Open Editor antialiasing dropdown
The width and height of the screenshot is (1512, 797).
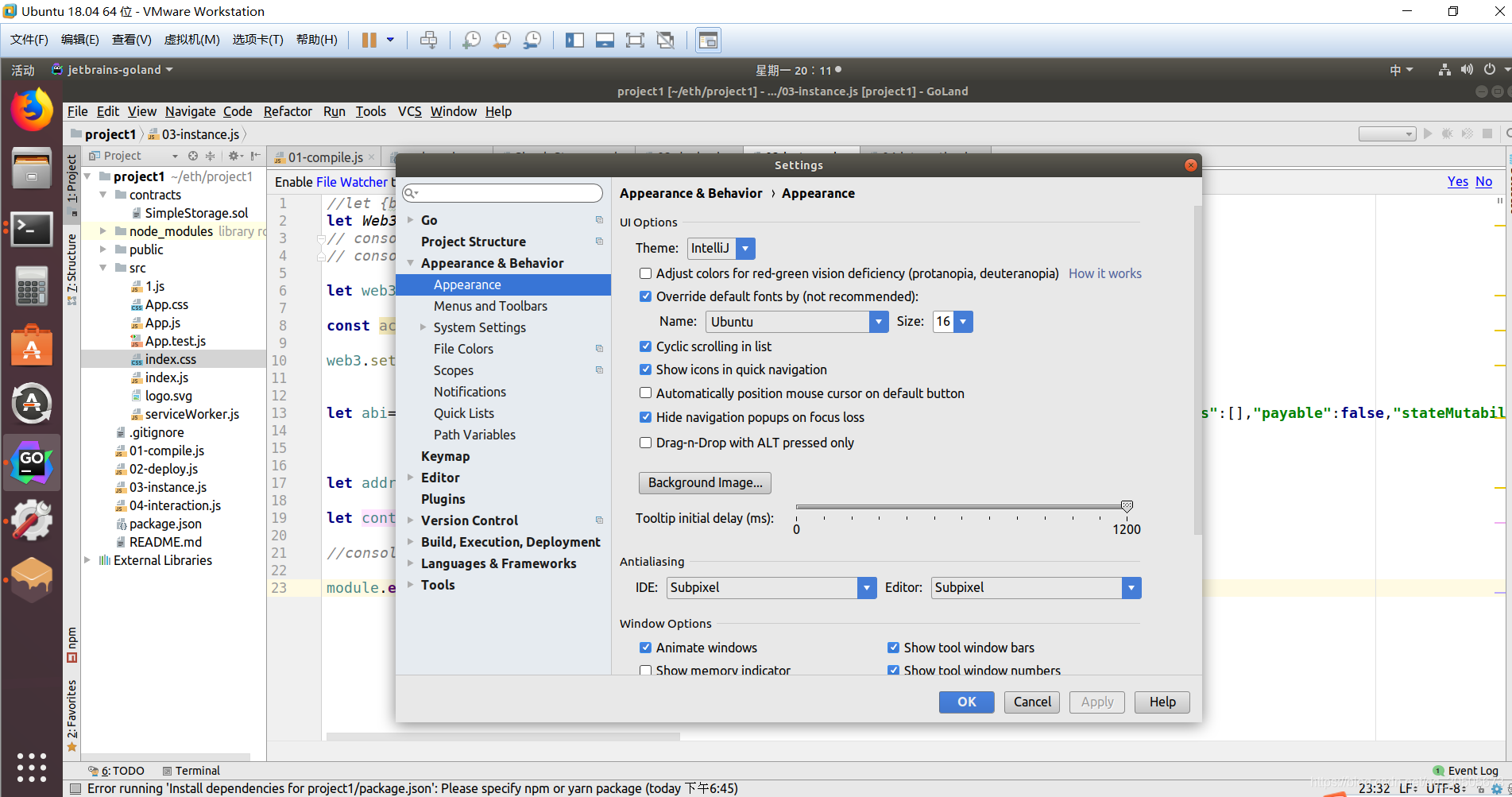(x=1131, y=588)
